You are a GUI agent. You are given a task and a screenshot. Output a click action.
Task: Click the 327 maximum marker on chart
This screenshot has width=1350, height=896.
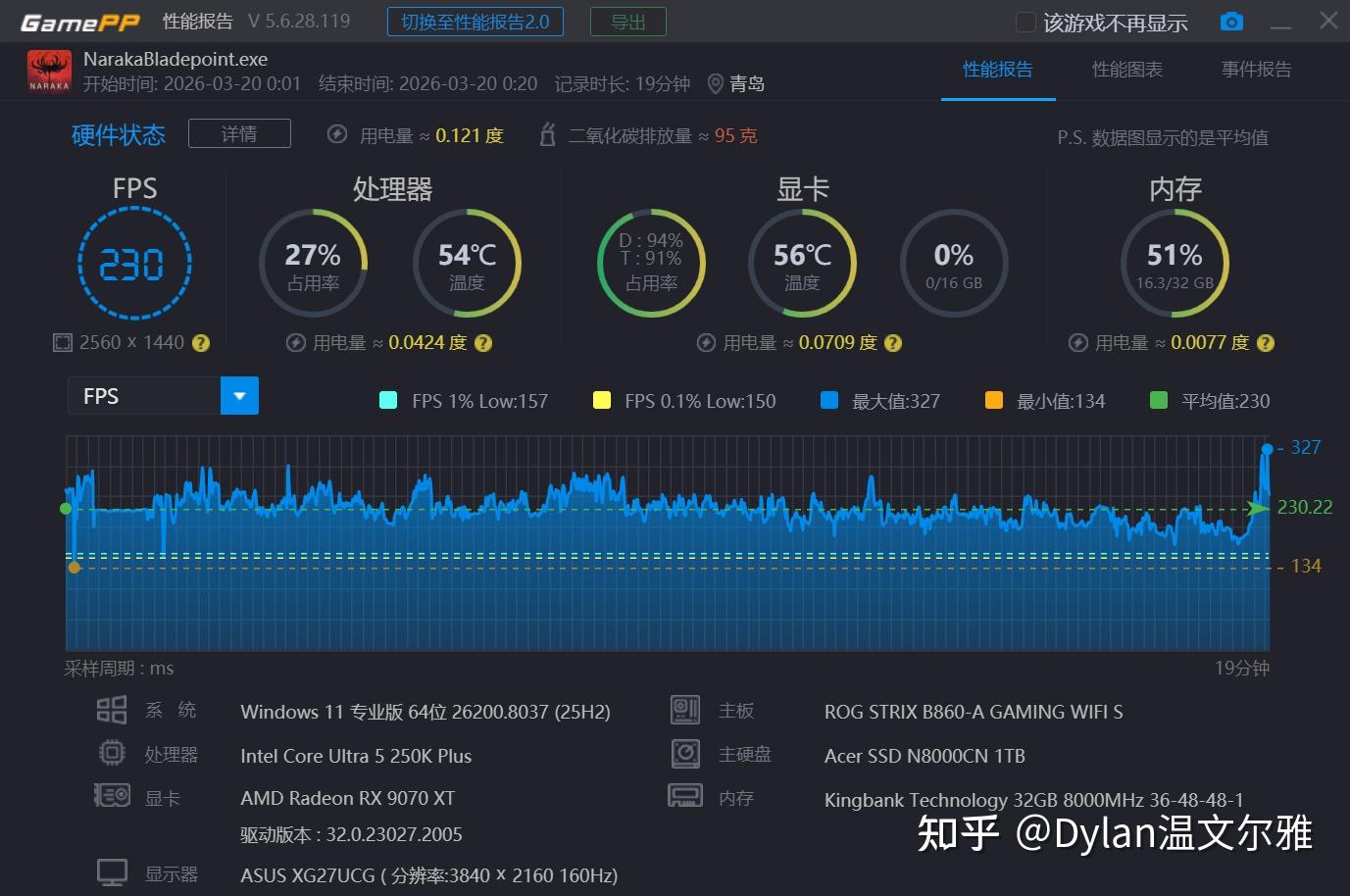pyautogui.click(x=1267, y=449)
